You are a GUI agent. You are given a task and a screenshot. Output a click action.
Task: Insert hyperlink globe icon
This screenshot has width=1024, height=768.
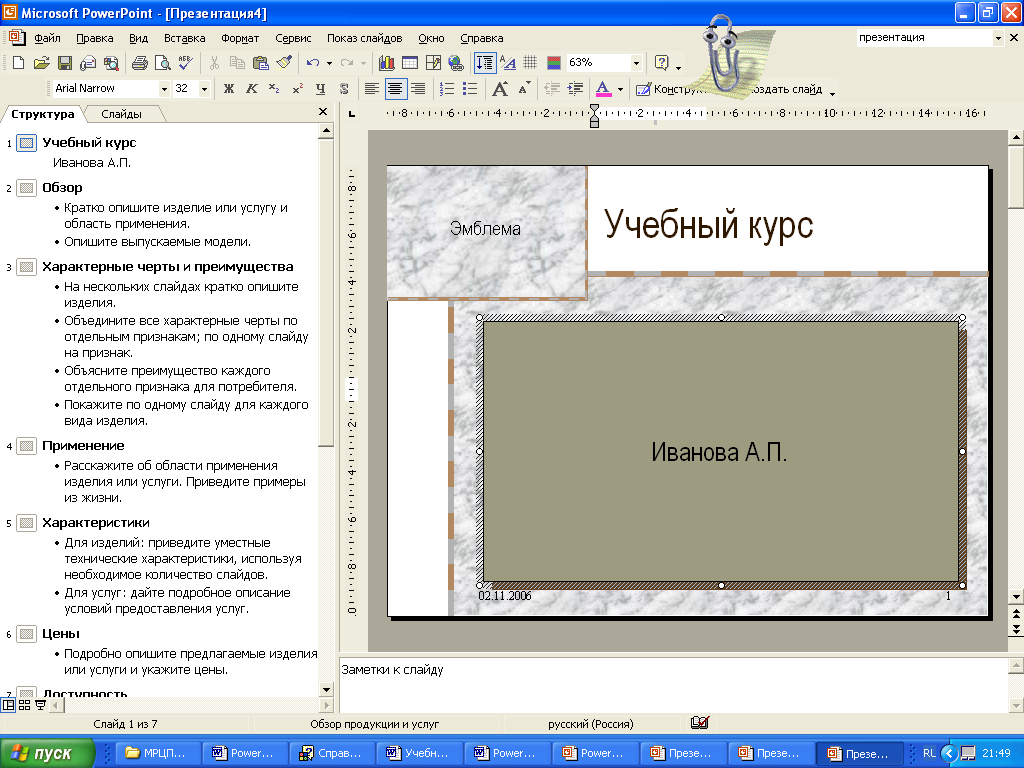[456, 63]
